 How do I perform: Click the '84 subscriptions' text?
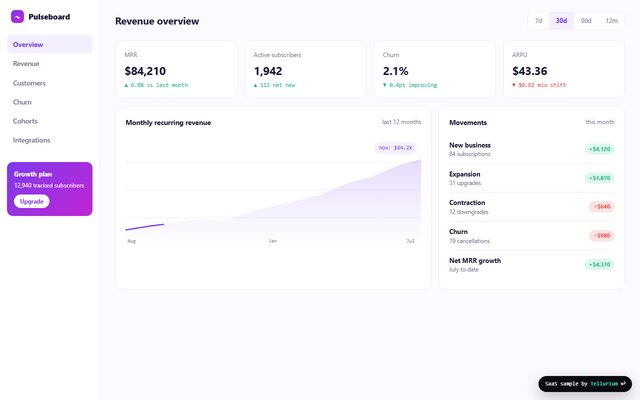click(470, 154)
